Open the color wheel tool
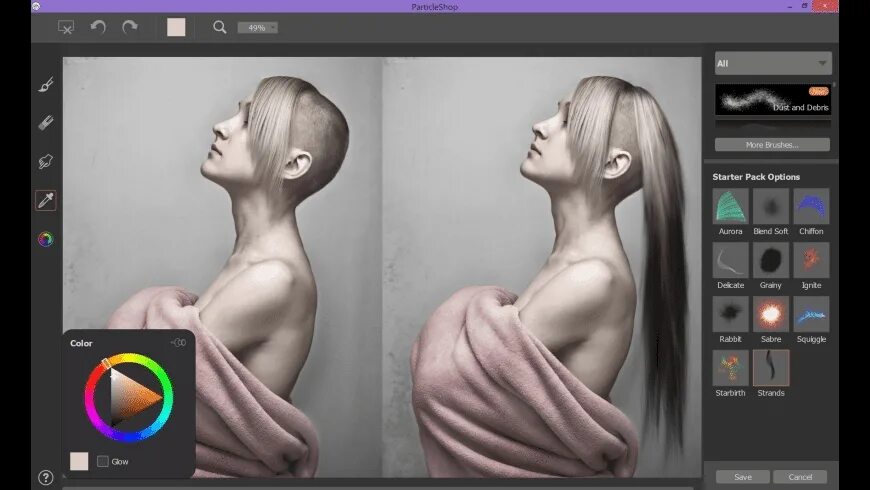870x490 pixels. (46, 239)
